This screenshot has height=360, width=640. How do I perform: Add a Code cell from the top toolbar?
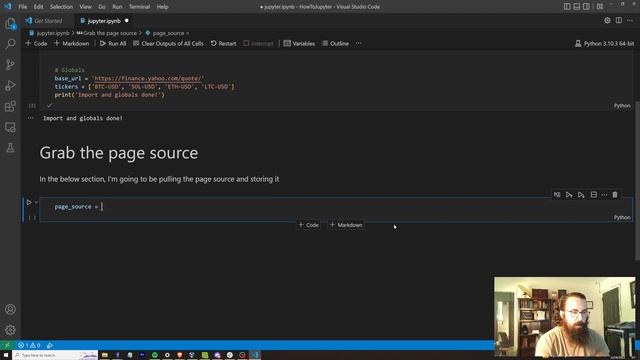(x=36, y=43)
